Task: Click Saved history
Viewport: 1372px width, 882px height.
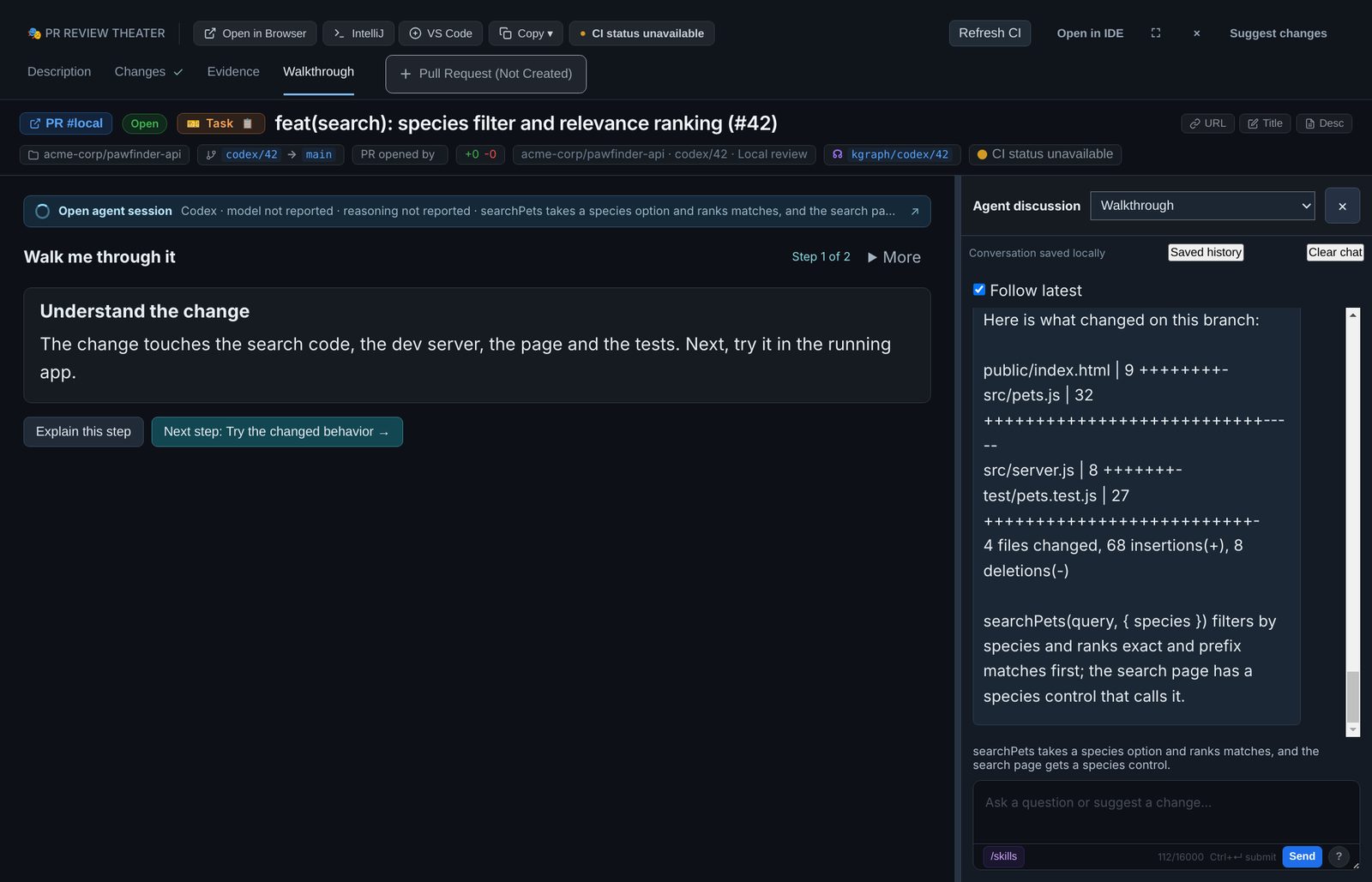Action: [x=1206, y=252]
